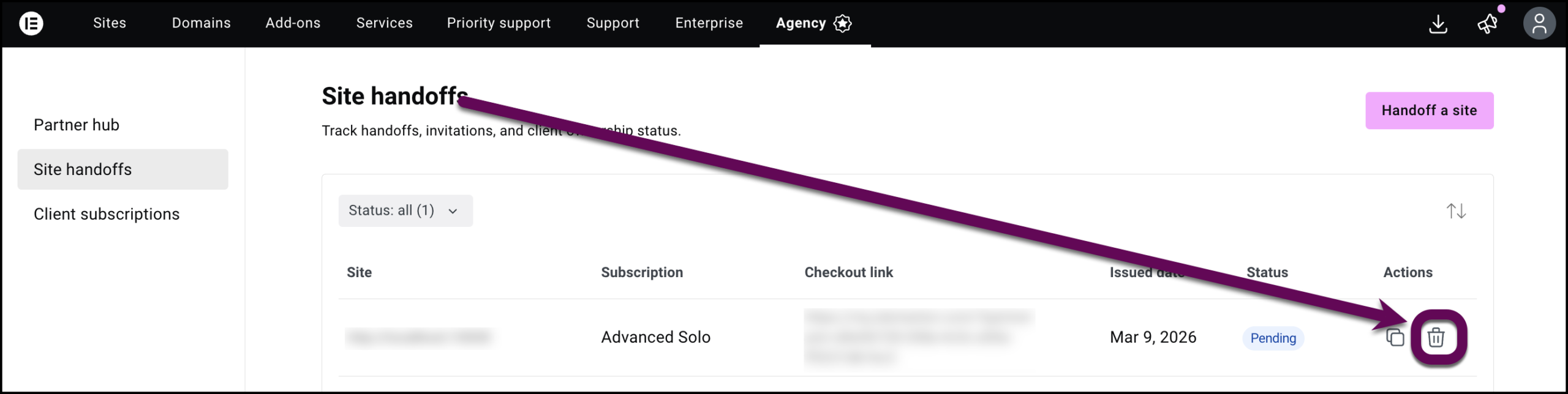Image resolution: width=1568 pixels, height=394 pixels.
Task: Click the Agency star badge icon
Action: coord(843,23)
